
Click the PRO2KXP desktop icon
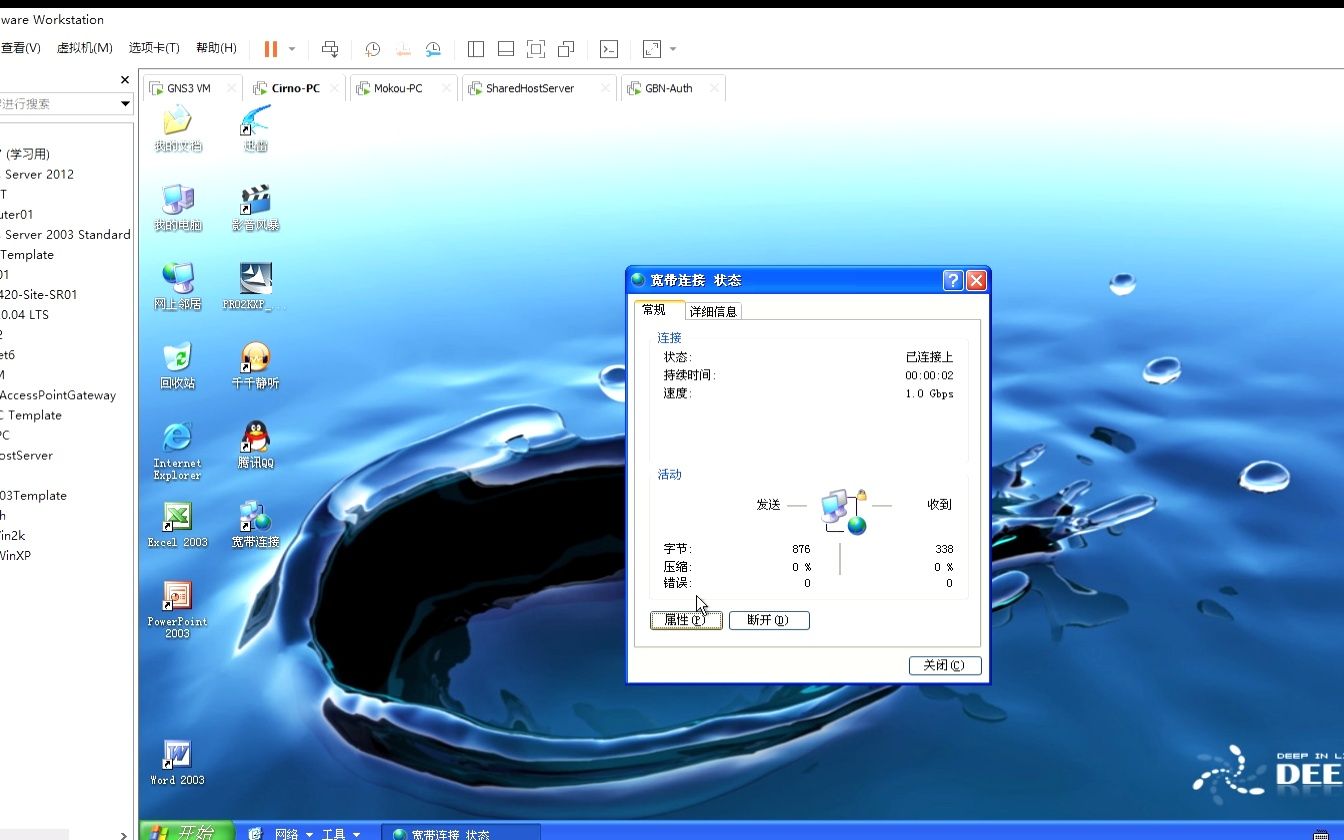(255, 287)
